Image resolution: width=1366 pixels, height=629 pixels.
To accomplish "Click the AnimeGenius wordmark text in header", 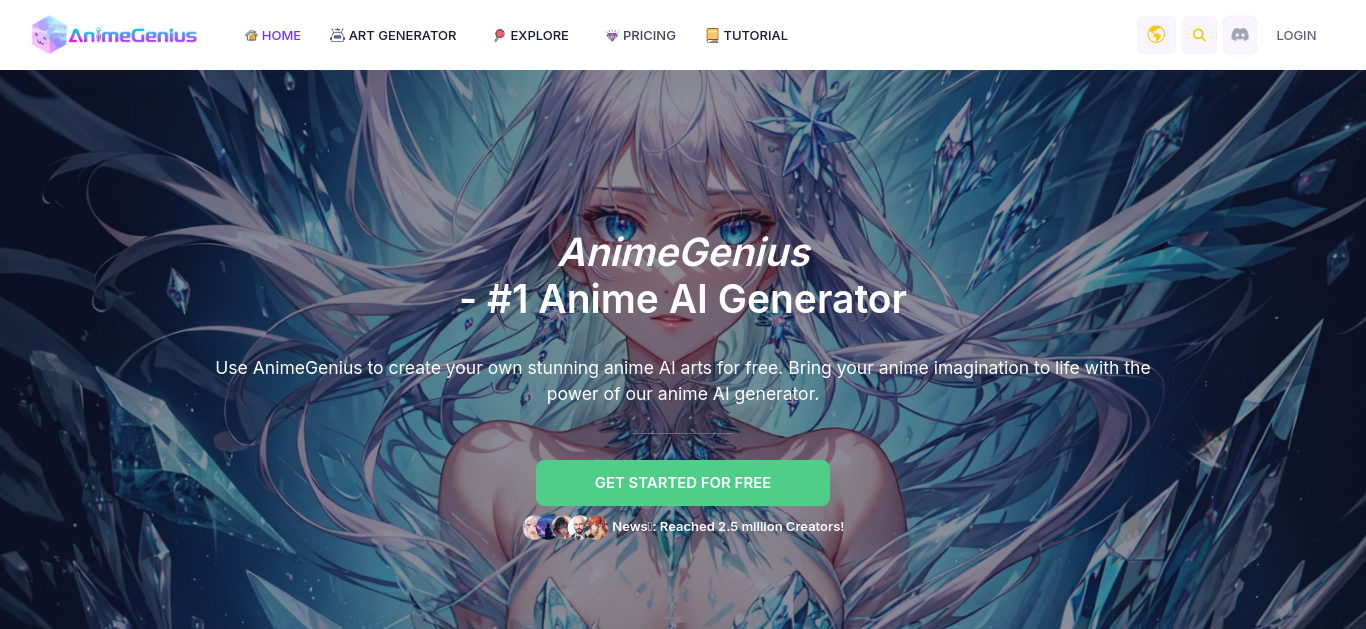I will [133, 37].
